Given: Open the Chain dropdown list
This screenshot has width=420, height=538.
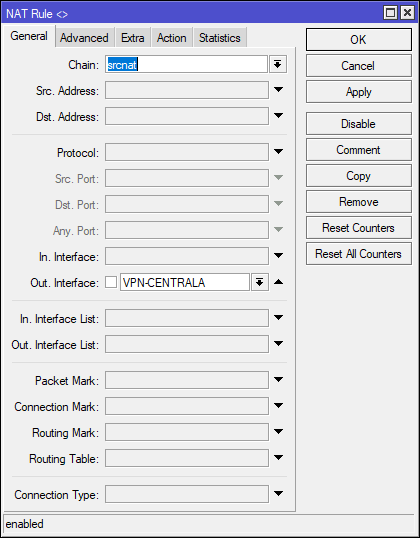Looking at the screenshot, I should 278,64.
